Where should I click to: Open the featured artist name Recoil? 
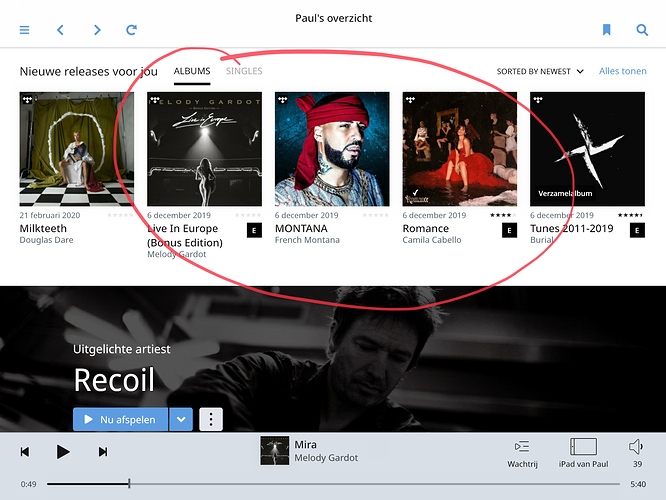(x=114, y=380)
